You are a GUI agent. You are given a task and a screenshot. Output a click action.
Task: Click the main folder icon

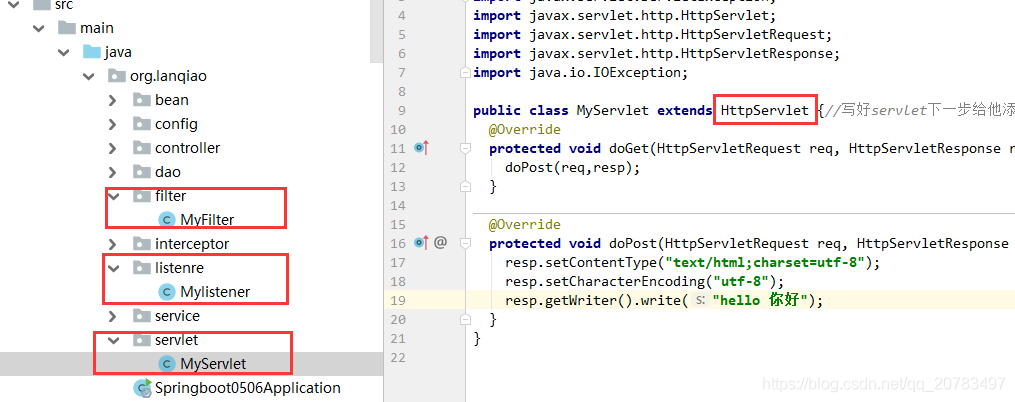click(67, 28)
